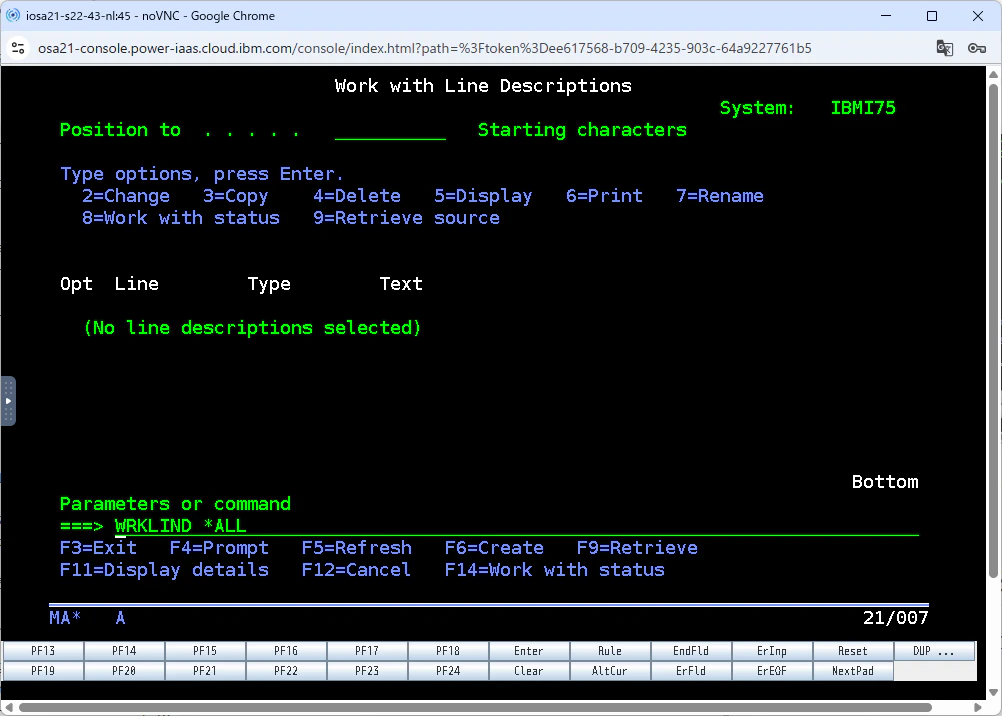Click the PF13 key button
The width and height of the screenshot is (1002, 716).
coord(43,651)
